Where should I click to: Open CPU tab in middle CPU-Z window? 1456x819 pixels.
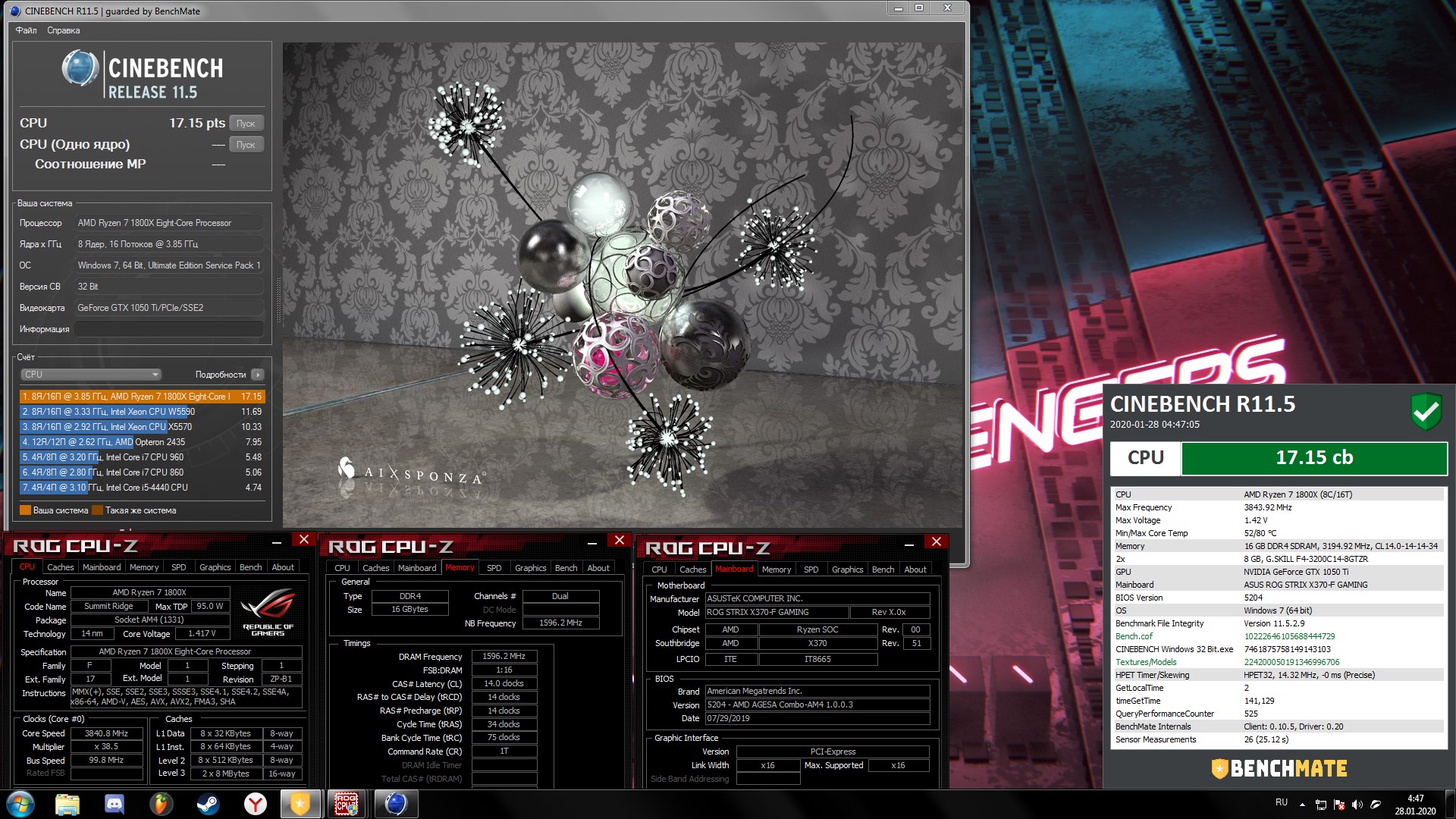point(343,568)
